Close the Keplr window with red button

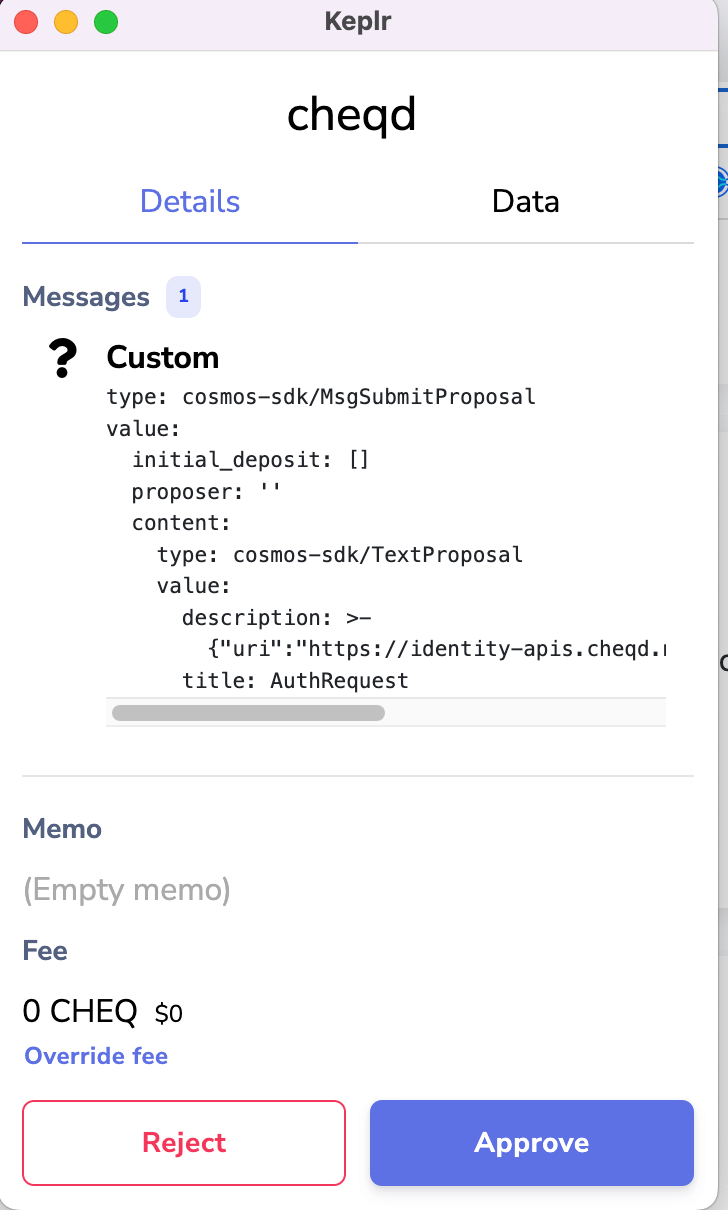tap(27, 21)
